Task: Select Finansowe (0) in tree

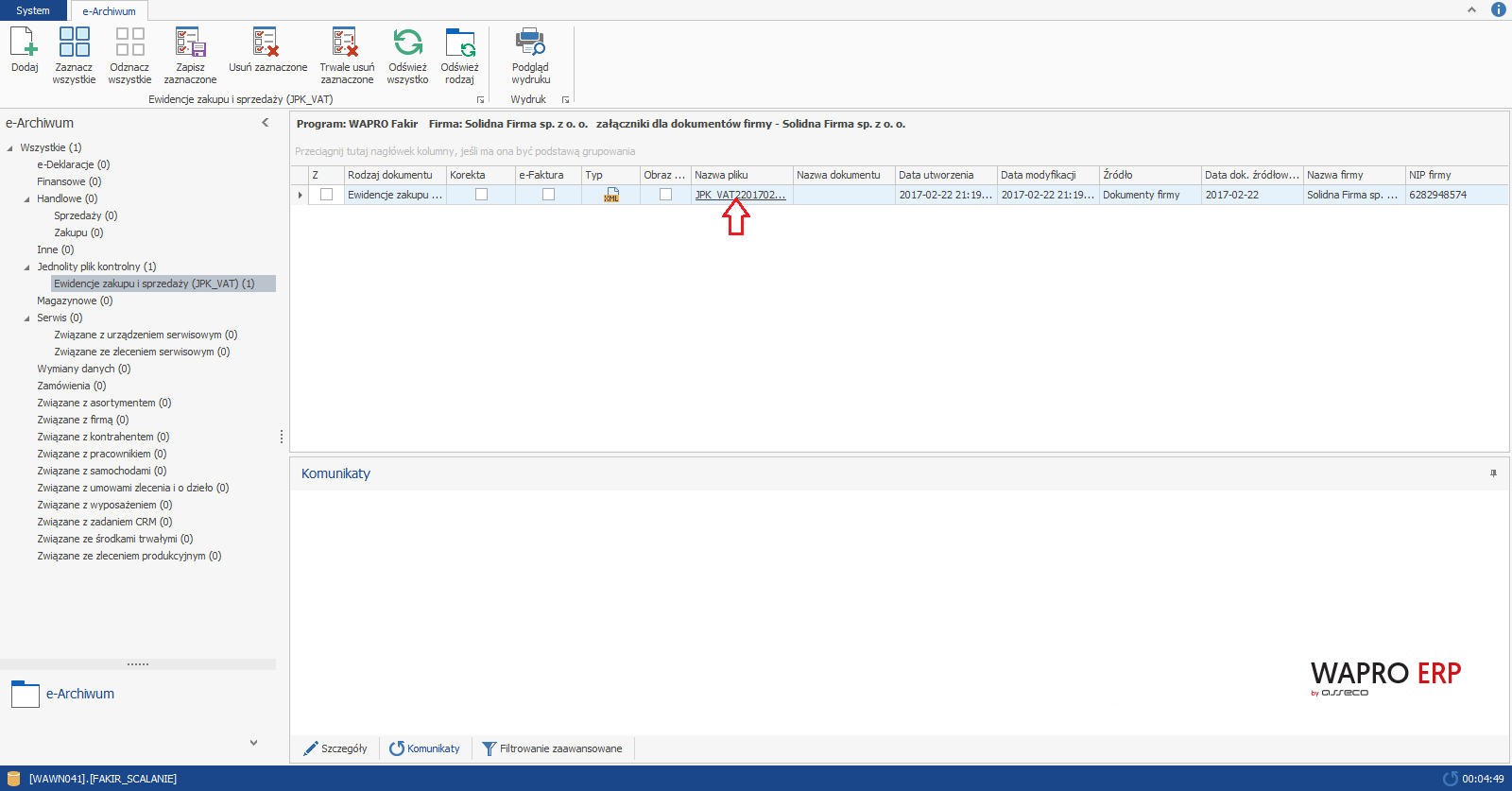Action: (x=69, y=181)
